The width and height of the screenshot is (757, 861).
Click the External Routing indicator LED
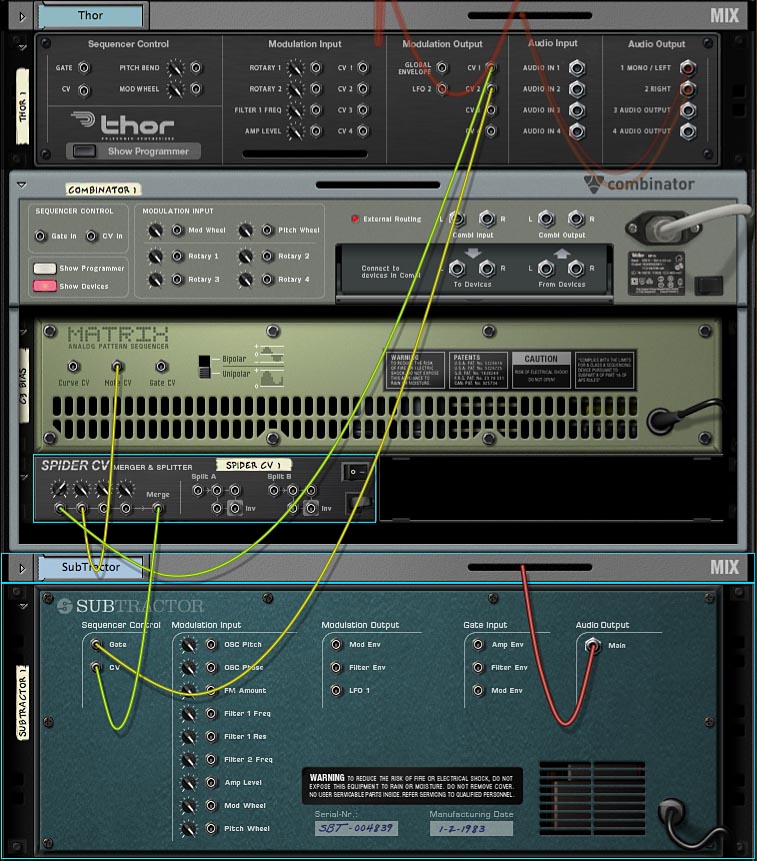click(355, 219)
